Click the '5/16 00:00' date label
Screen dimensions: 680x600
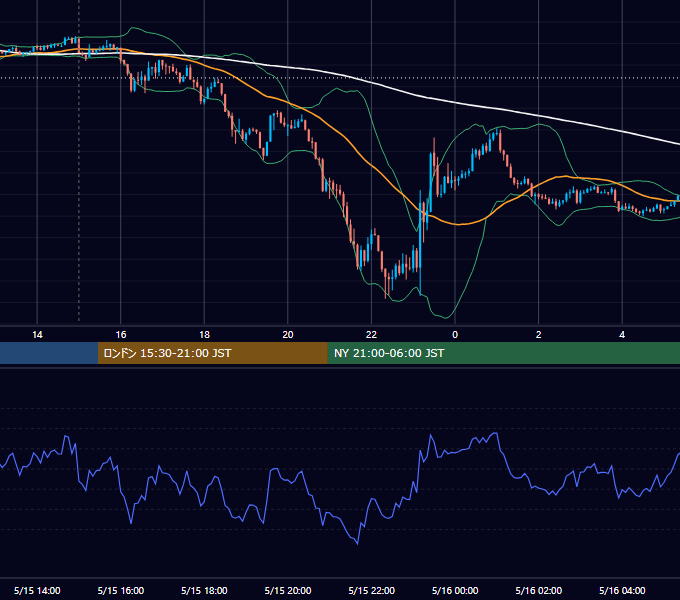coord(455,590)
